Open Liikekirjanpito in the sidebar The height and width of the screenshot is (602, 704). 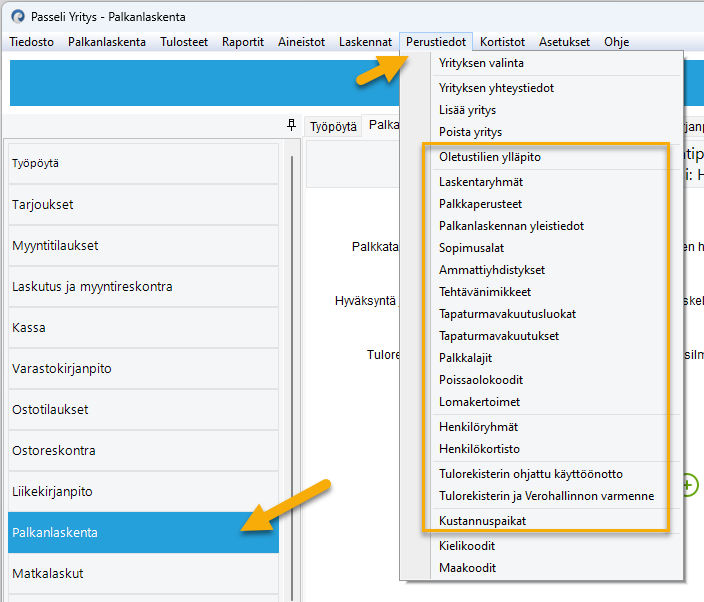pyautogui.click(x=52, y=492)
